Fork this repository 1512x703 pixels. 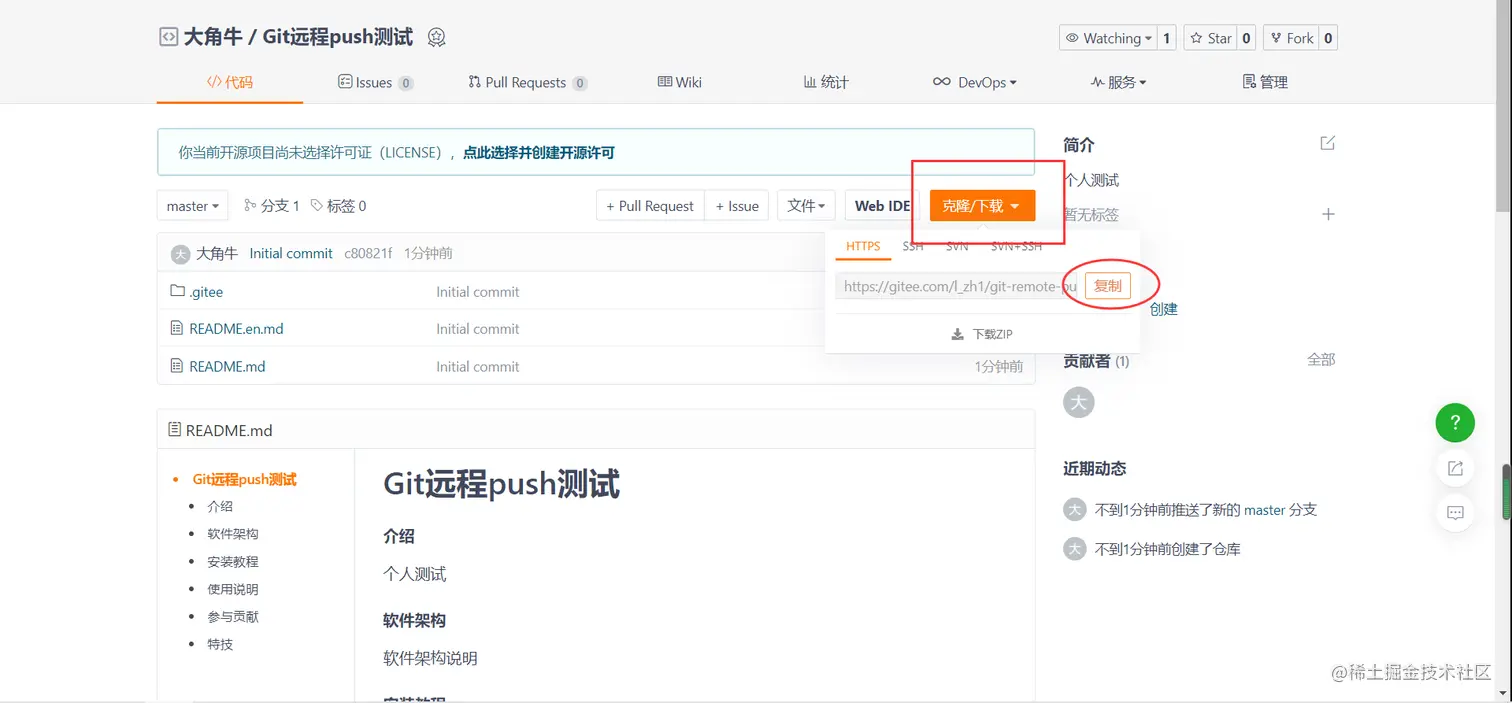[1291, 38]
